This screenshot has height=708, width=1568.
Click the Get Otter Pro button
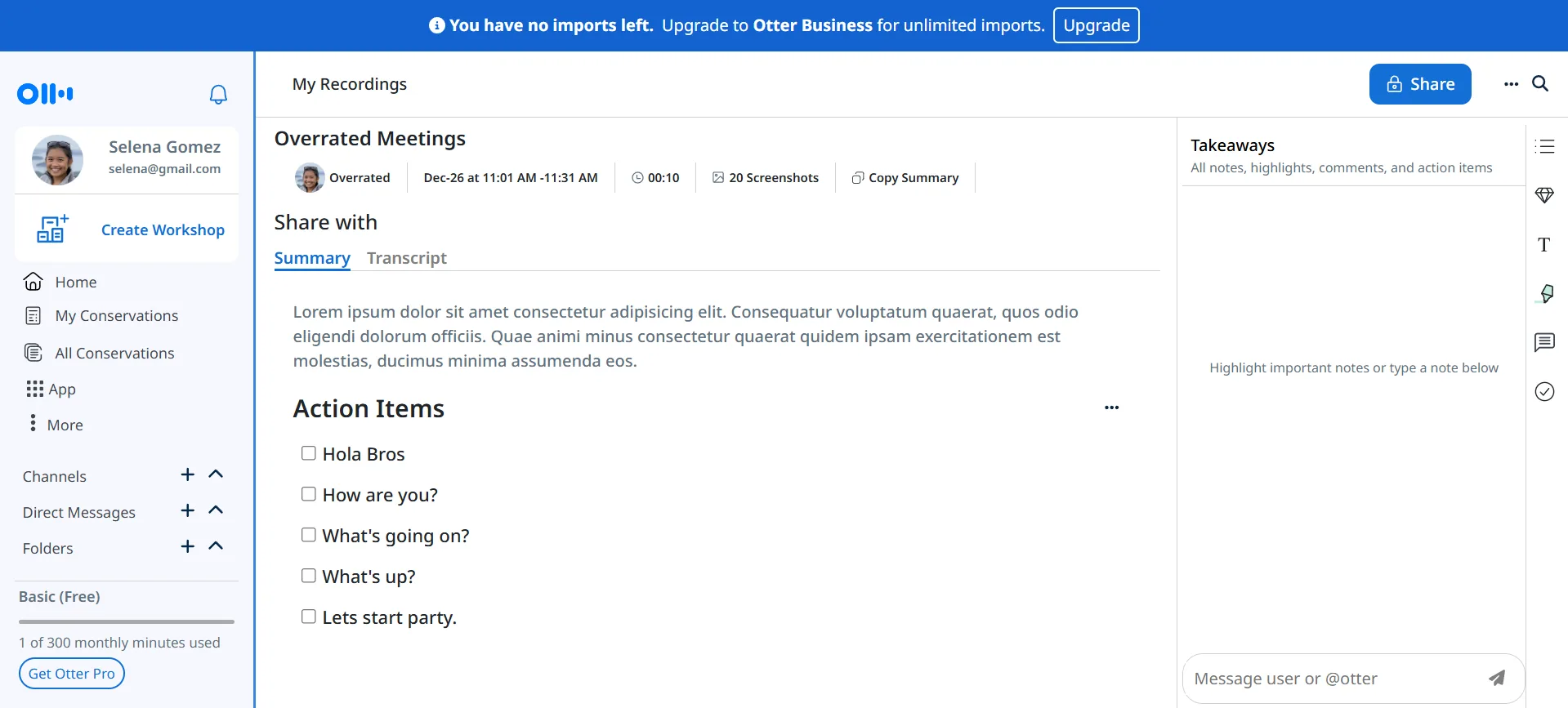[72, 674]
